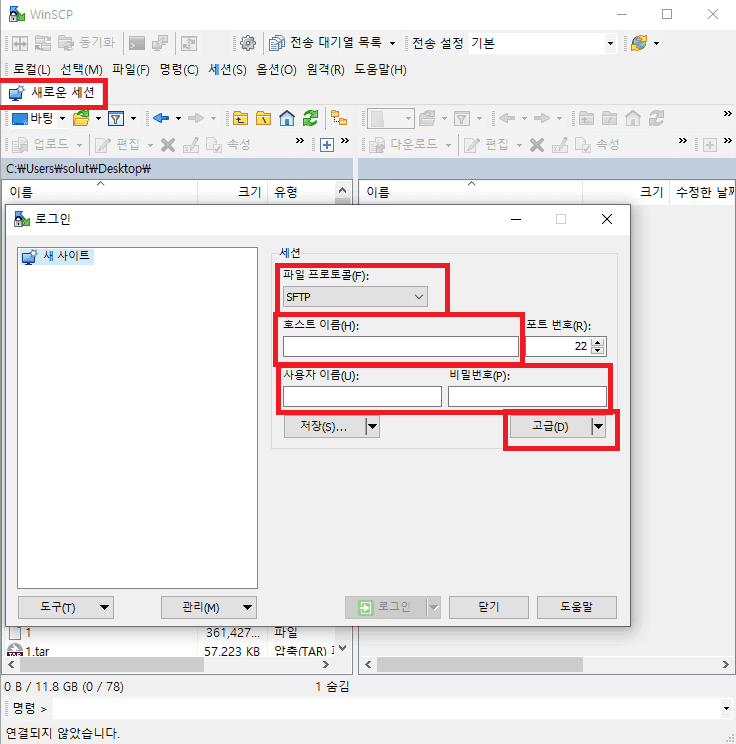The image size is (736, 744).
Task: Increase the port number with up stepper
Action: point(598,342)
